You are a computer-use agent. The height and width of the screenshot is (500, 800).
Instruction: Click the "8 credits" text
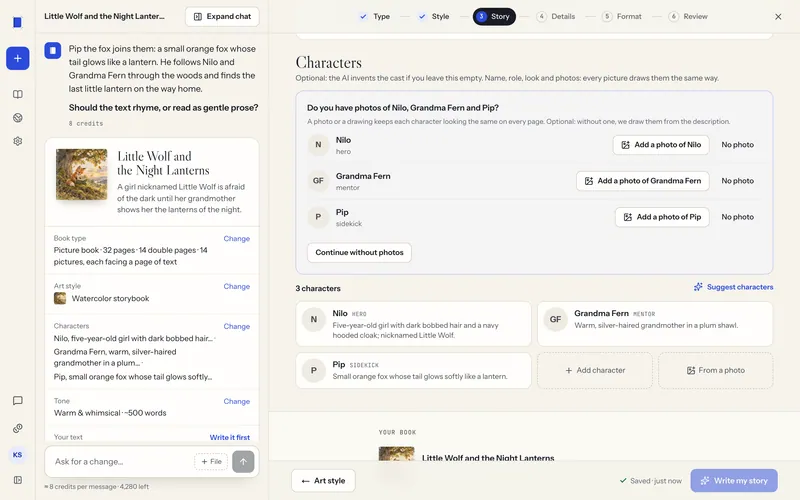(86, 123)
